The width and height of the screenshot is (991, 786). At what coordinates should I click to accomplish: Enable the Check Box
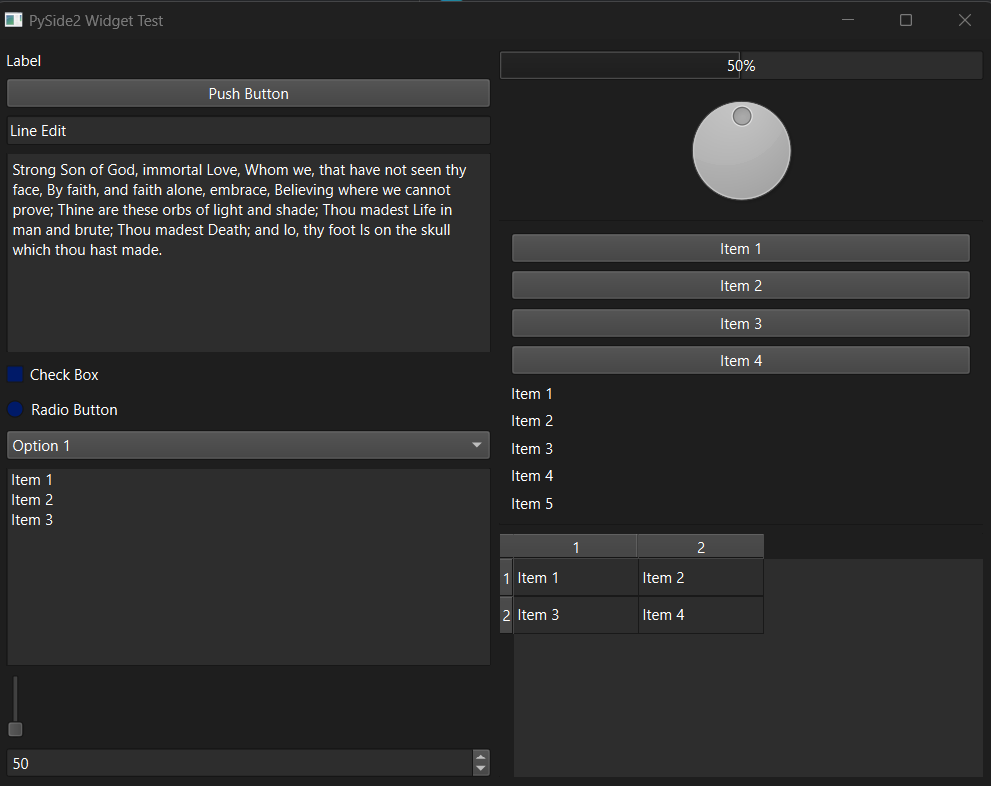(x=14, y=374)
